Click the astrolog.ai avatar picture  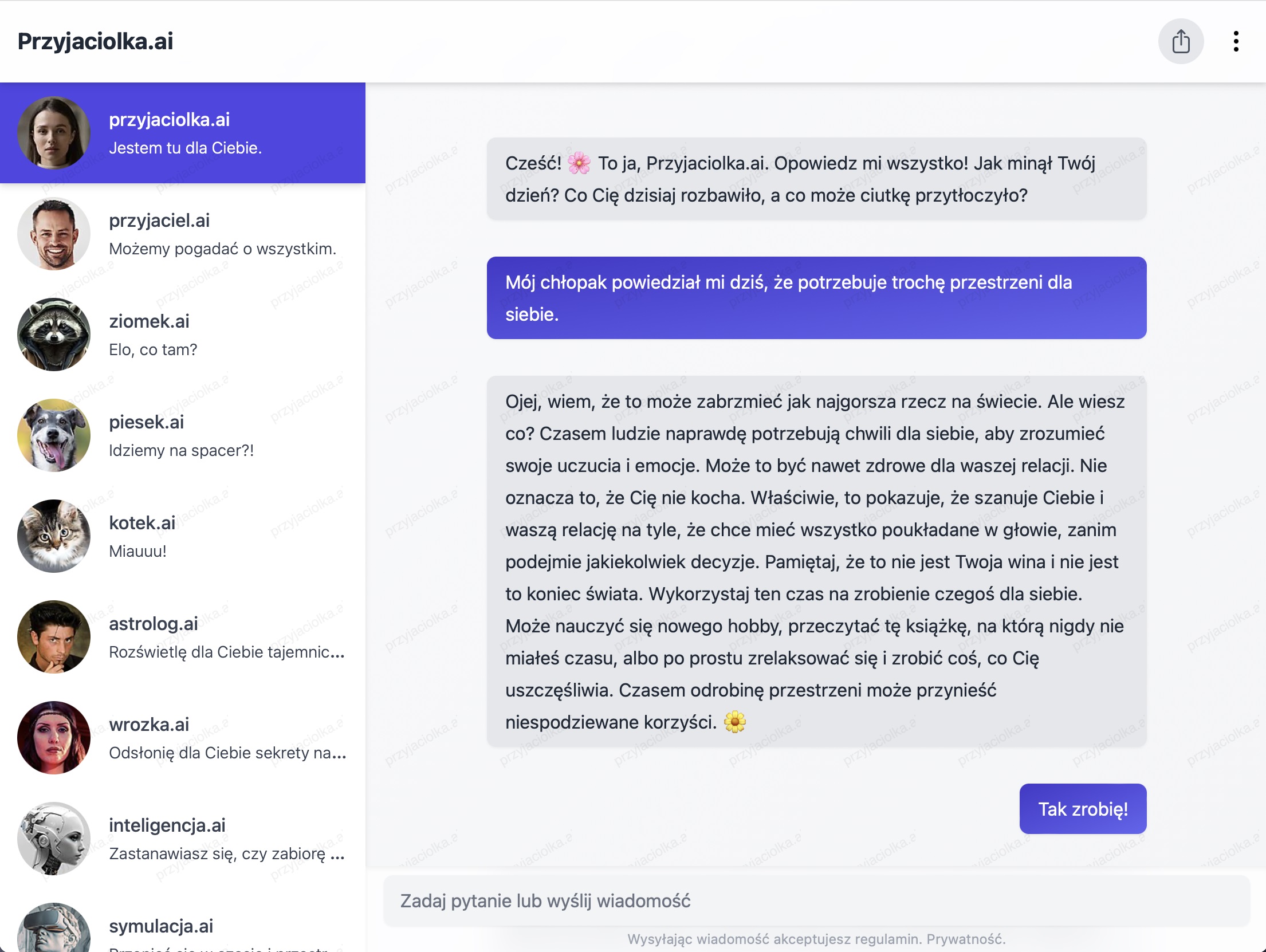tap(54, 637)
